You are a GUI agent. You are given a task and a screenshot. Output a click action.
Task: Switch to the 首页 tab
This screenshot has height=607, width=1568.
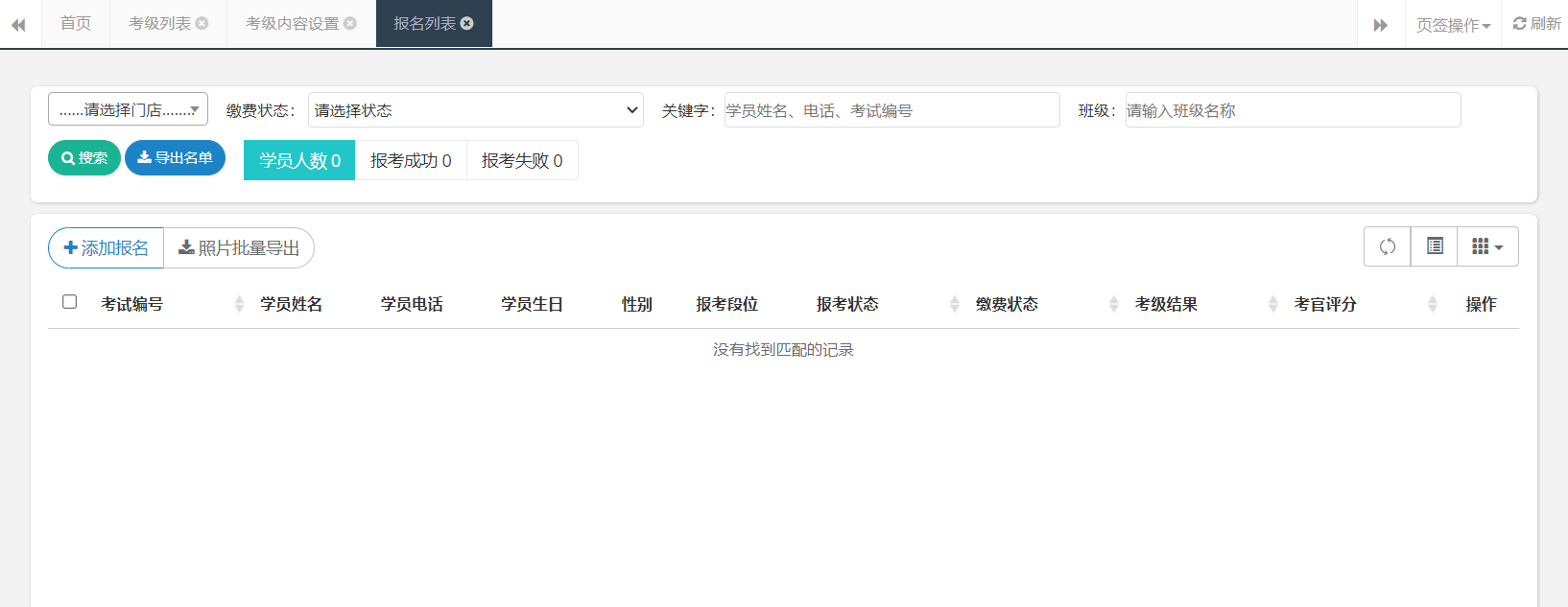pos(76,24)
